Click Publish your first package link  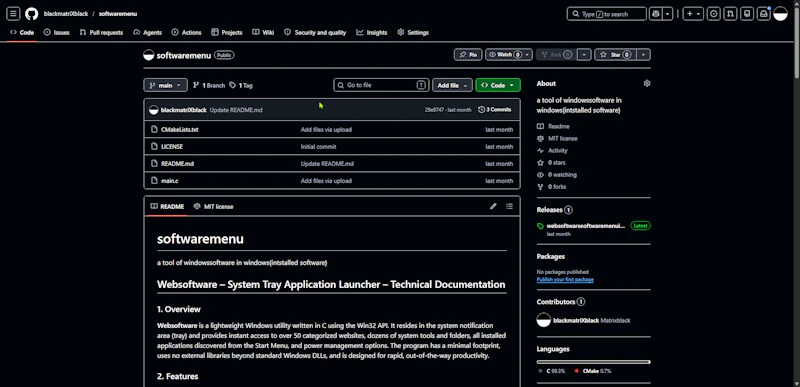565,279
